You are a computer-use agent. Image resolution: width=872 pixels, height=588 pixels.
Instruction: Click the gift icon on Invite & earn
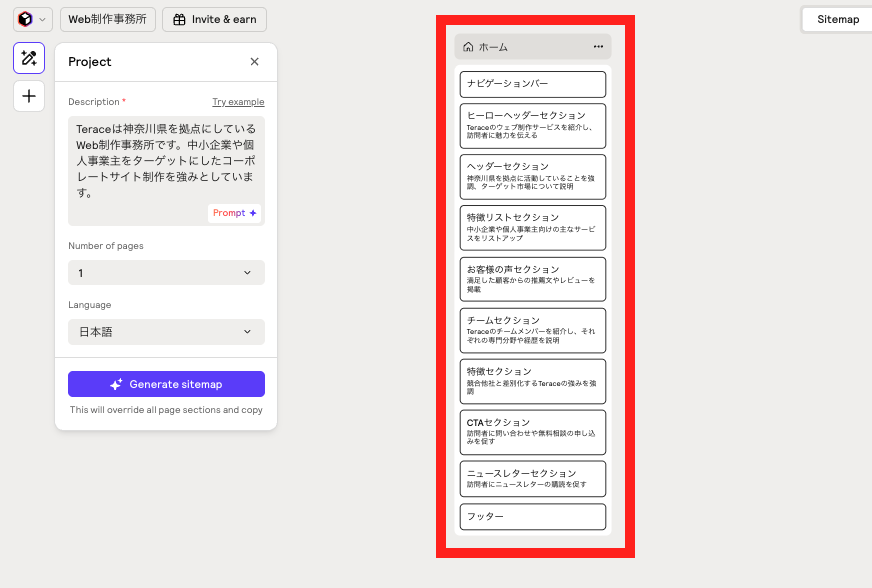pos(178,19)
